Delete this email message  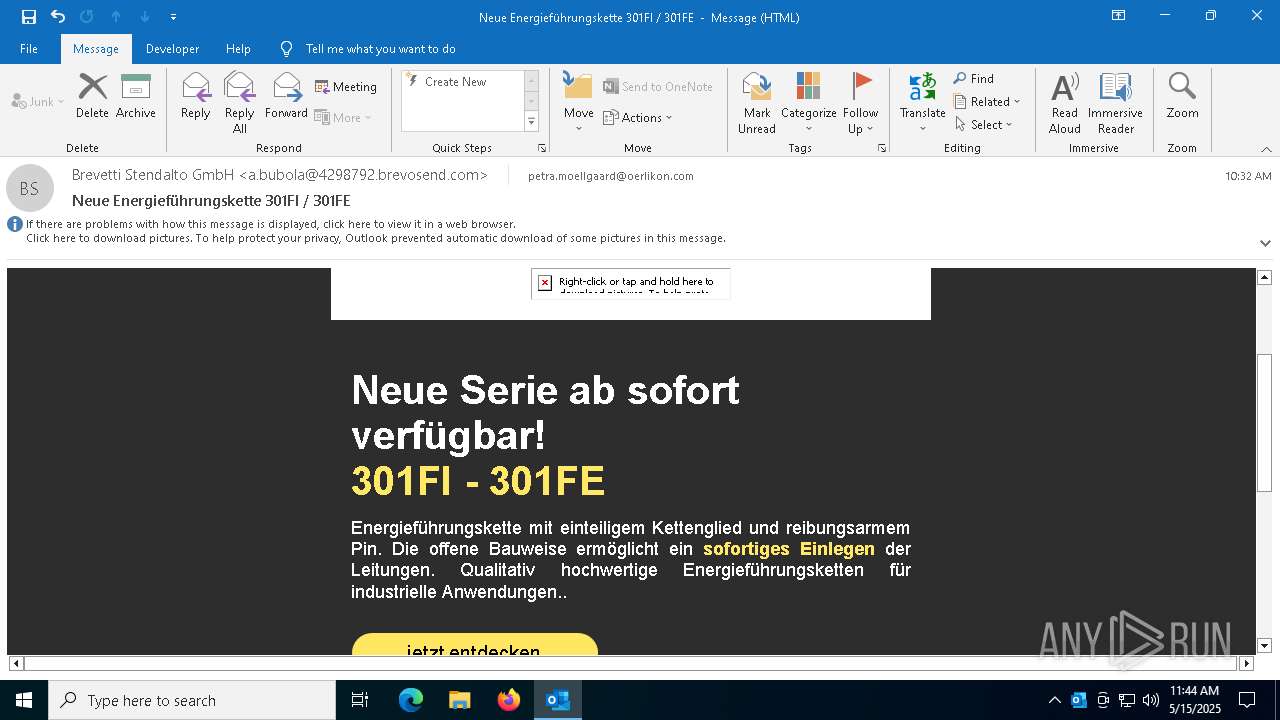[92, 96]
